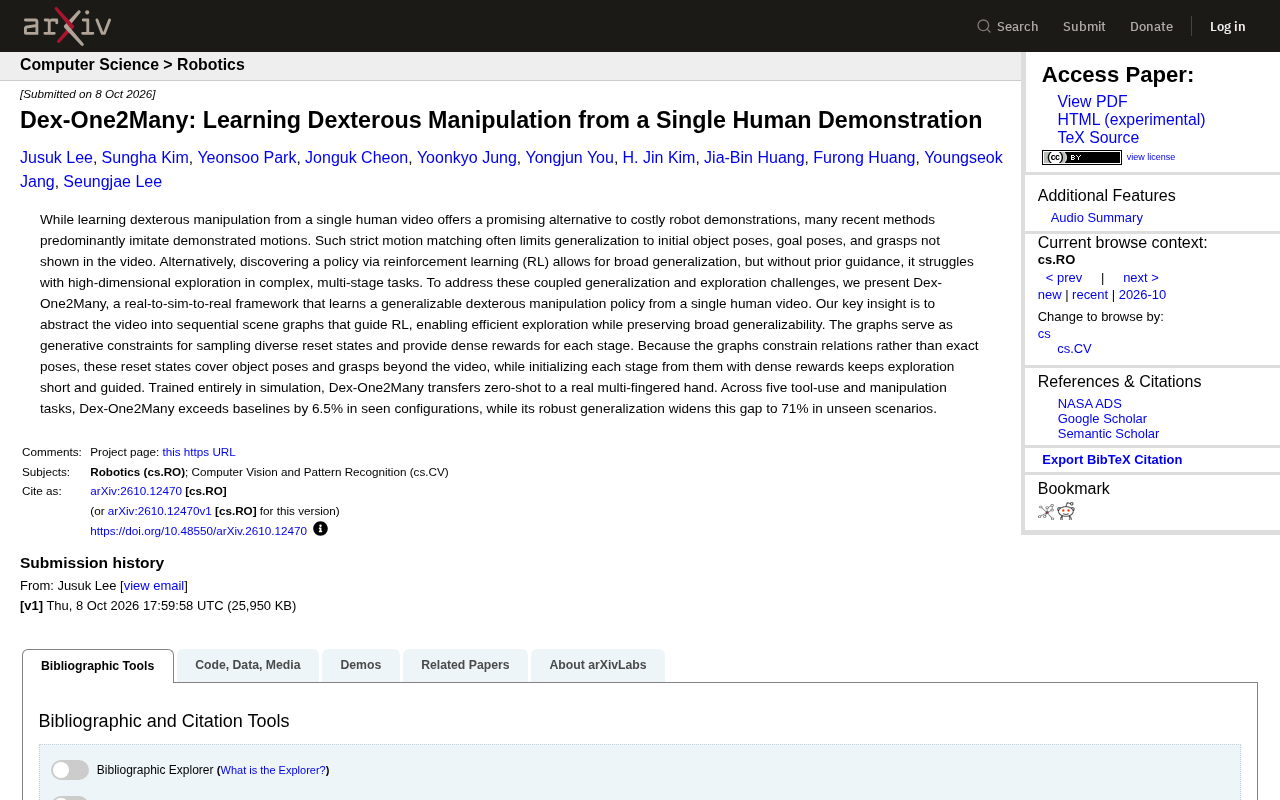Browse recent cs.RO submissions
Image resolution: width=1280 pixels, height=800 pixels.
[x=1090, y=295]
